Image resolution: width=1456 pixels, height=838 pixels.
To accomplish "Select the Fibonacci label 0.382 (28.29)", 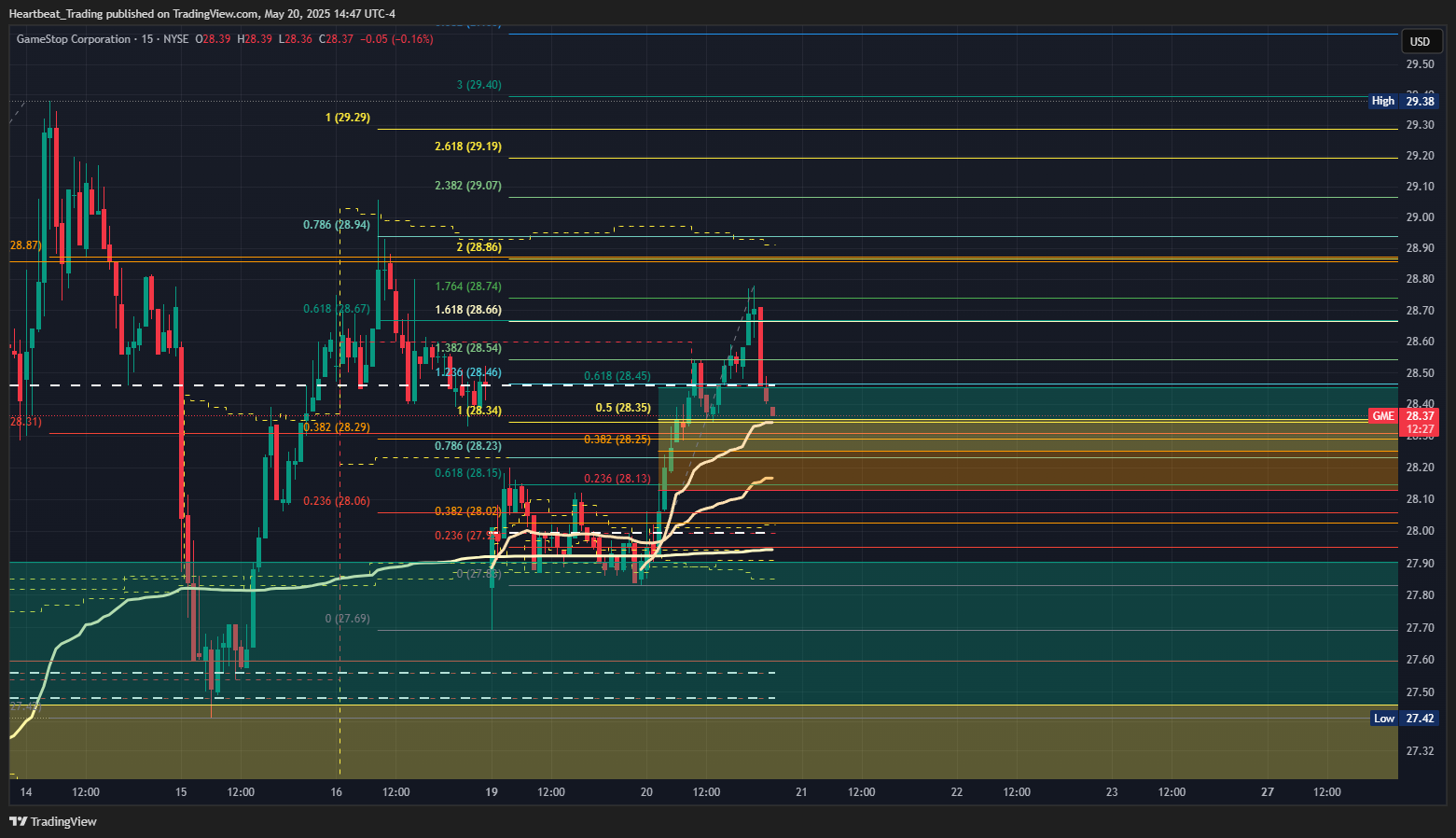I will [x=337, y=427].
